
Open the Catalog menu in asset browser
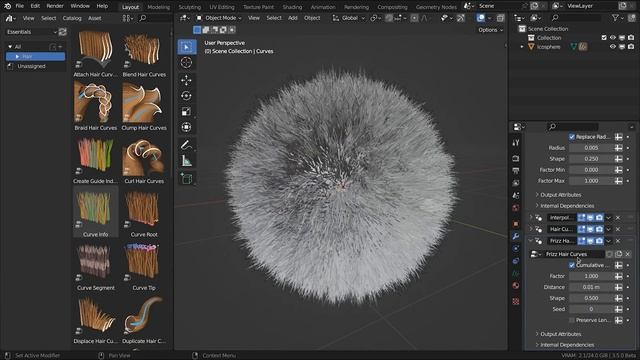pyautogui.click(x=72, y=18)
